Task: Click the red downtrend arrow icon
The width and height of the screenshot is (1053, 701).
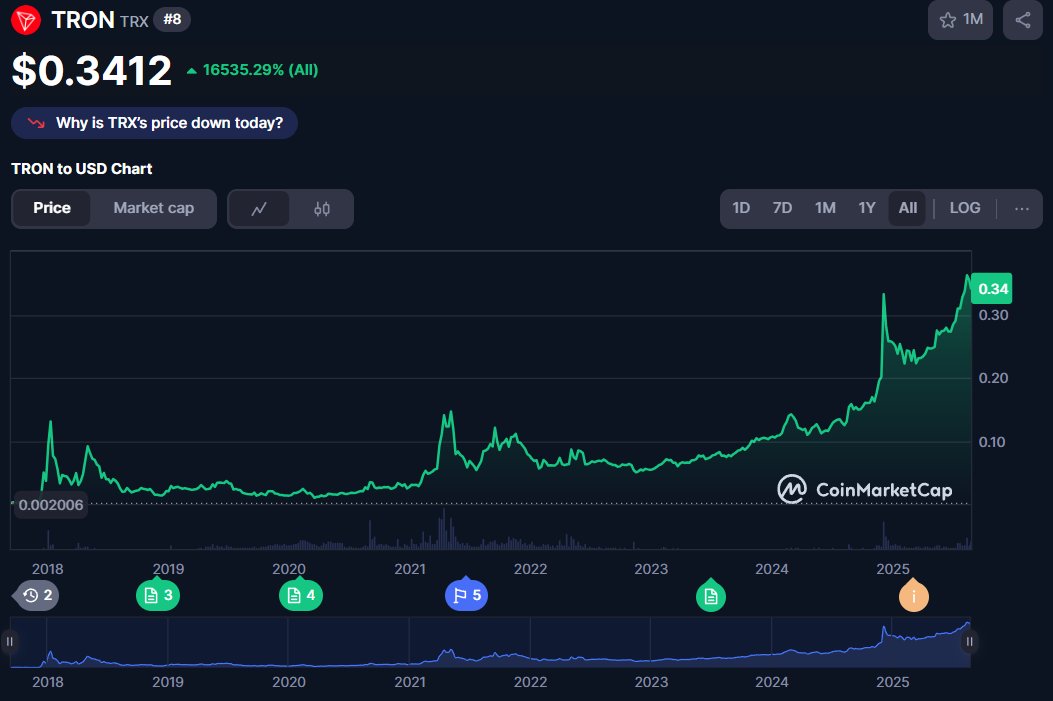Action: 36,123
